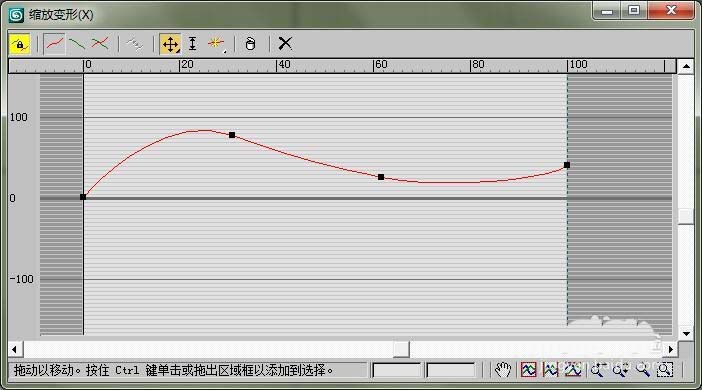The width and height of the screenshot is (702, 390).
Task: Select control point near position 30
Action: (232, 135)
